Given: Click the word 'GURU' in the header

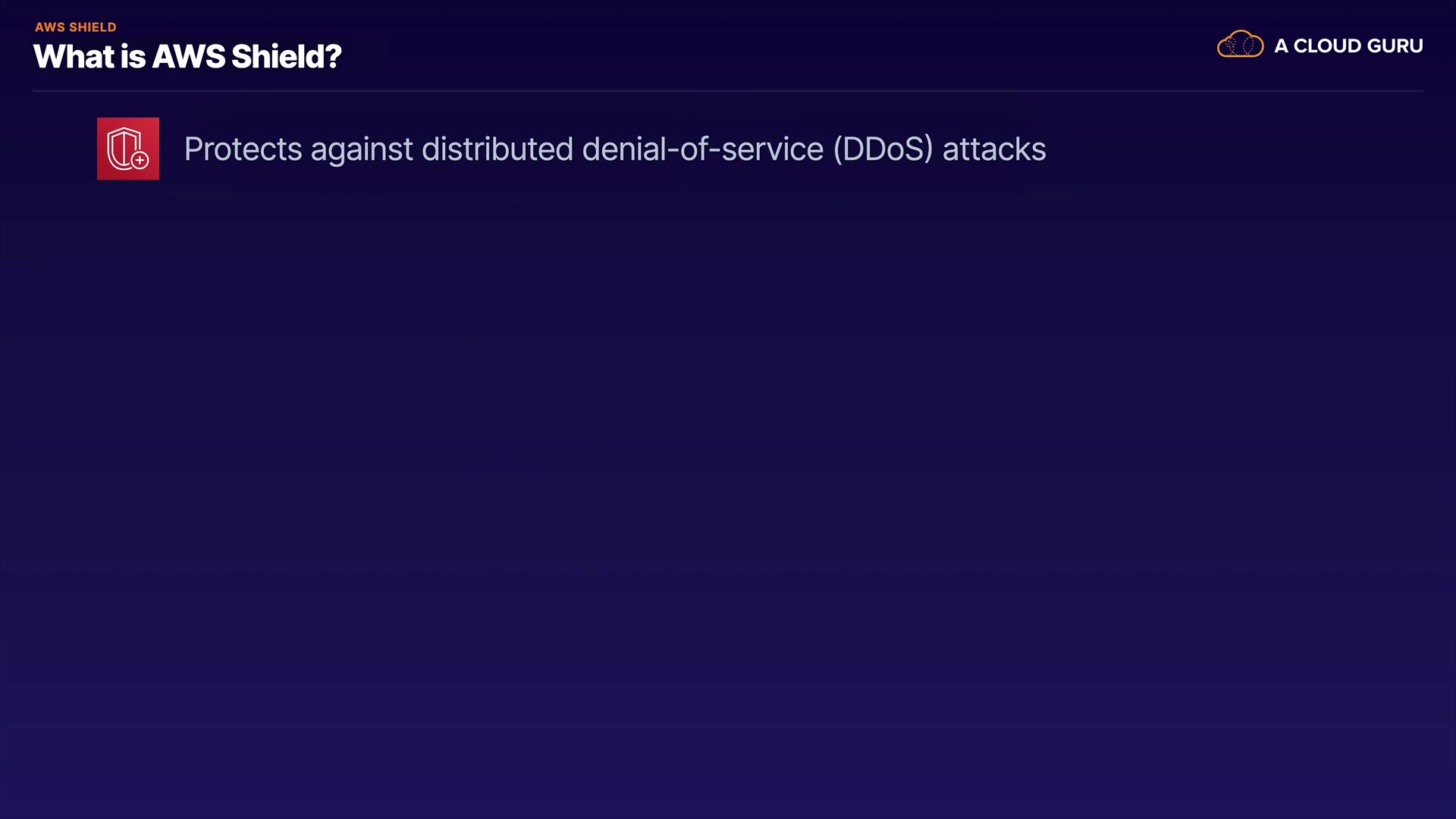Looking at the screenshot, I should 1395,46.
